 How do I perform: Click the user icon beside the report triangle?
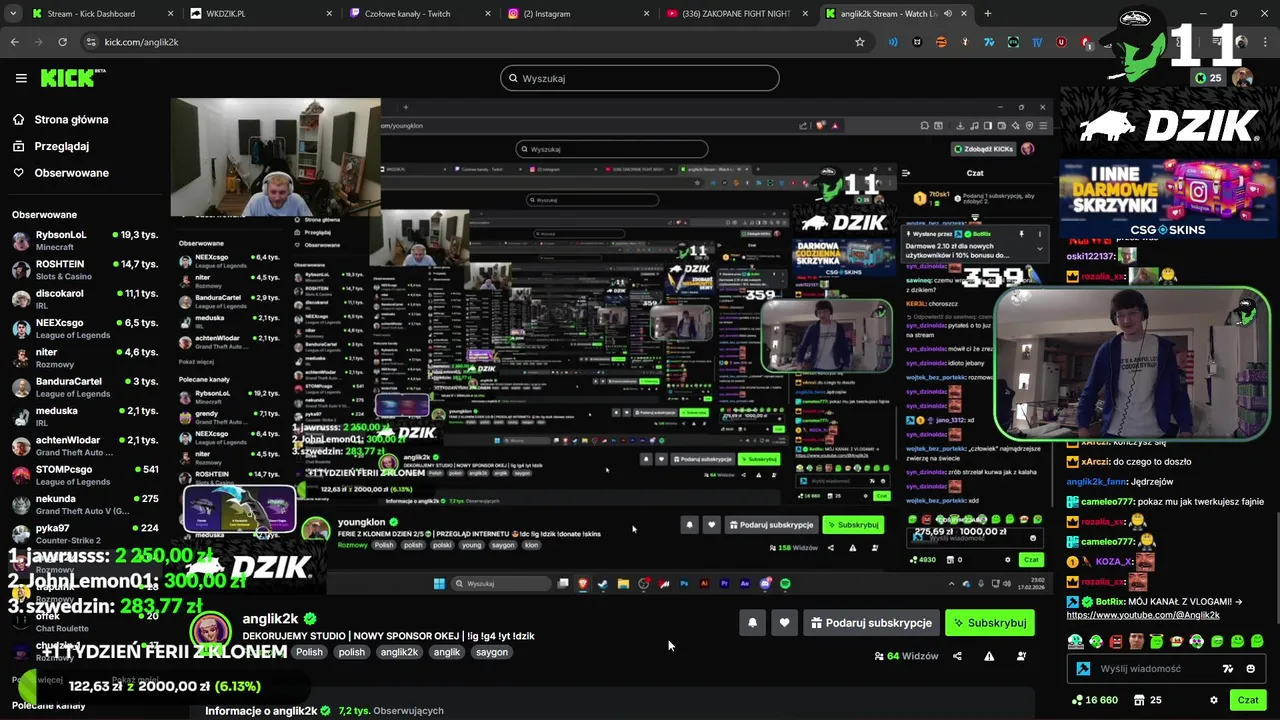[1021, 656]
